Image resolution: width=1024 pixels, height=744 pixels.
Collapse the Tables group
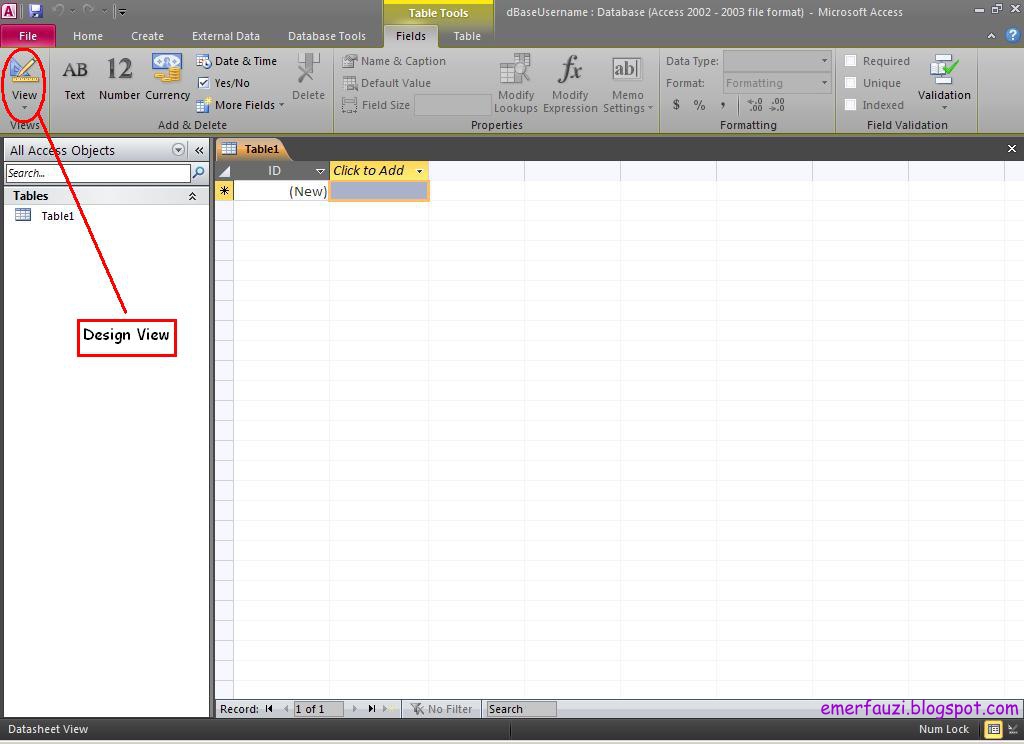pos(192,196)
